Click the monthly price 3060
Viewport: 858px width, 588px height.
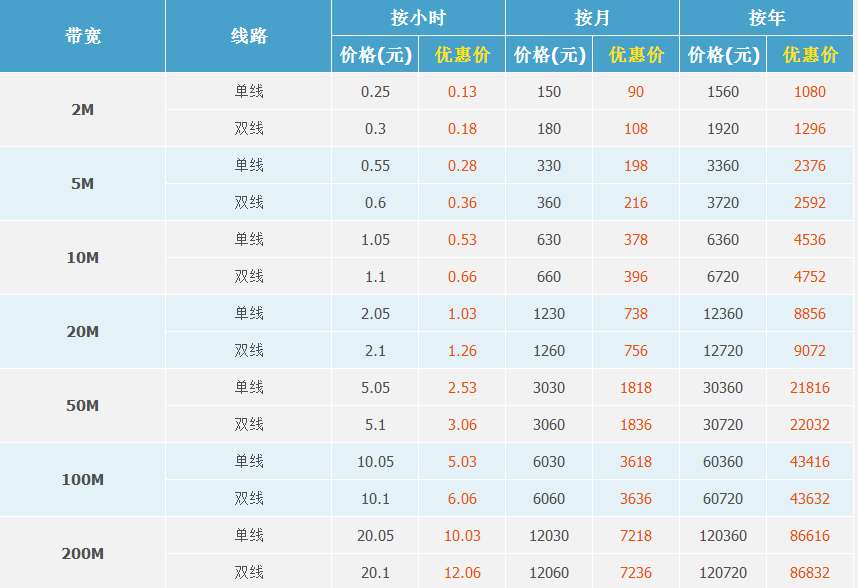[549, 425]
